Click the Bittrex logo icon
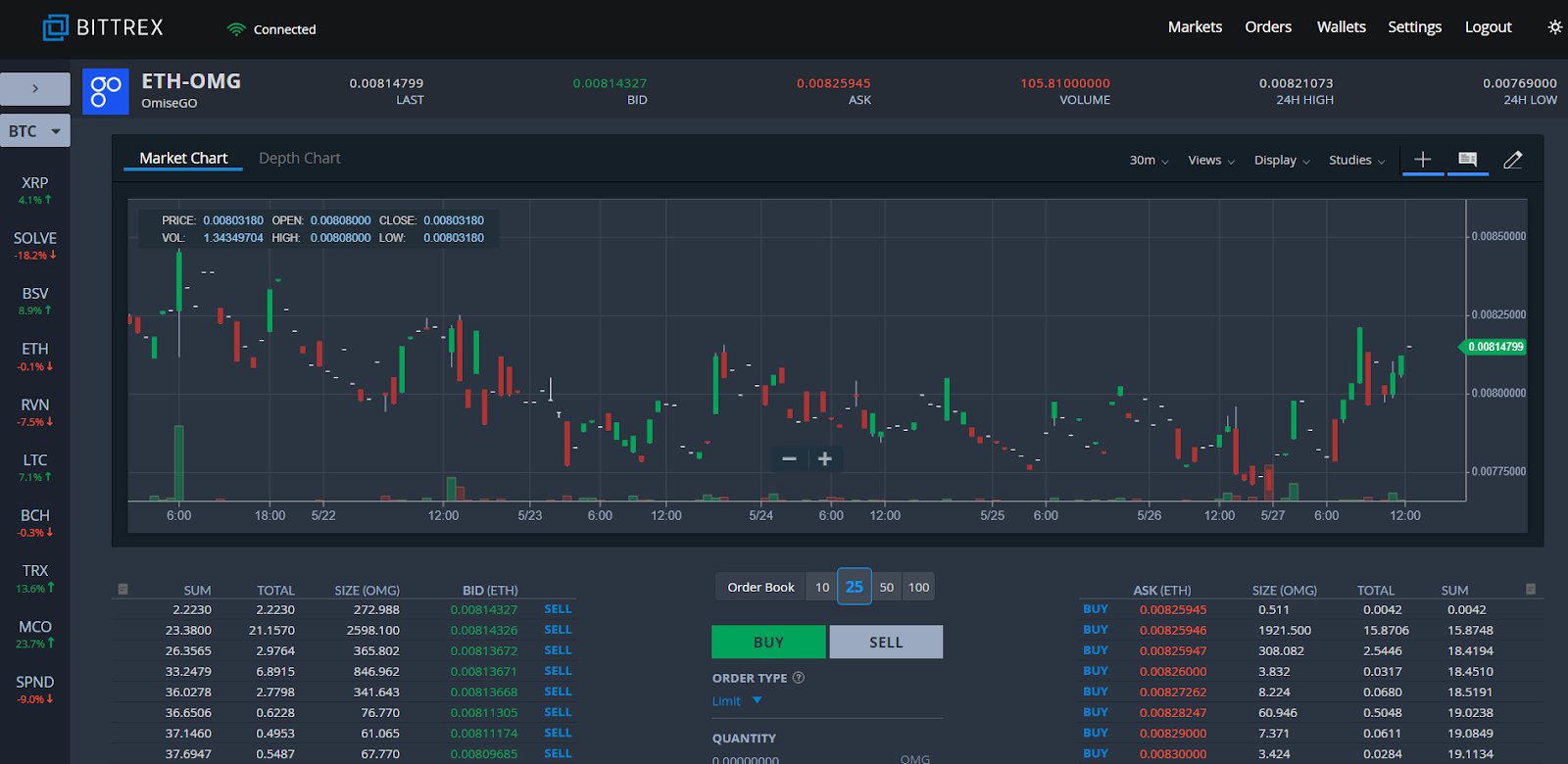 click(x=55, y=27)
